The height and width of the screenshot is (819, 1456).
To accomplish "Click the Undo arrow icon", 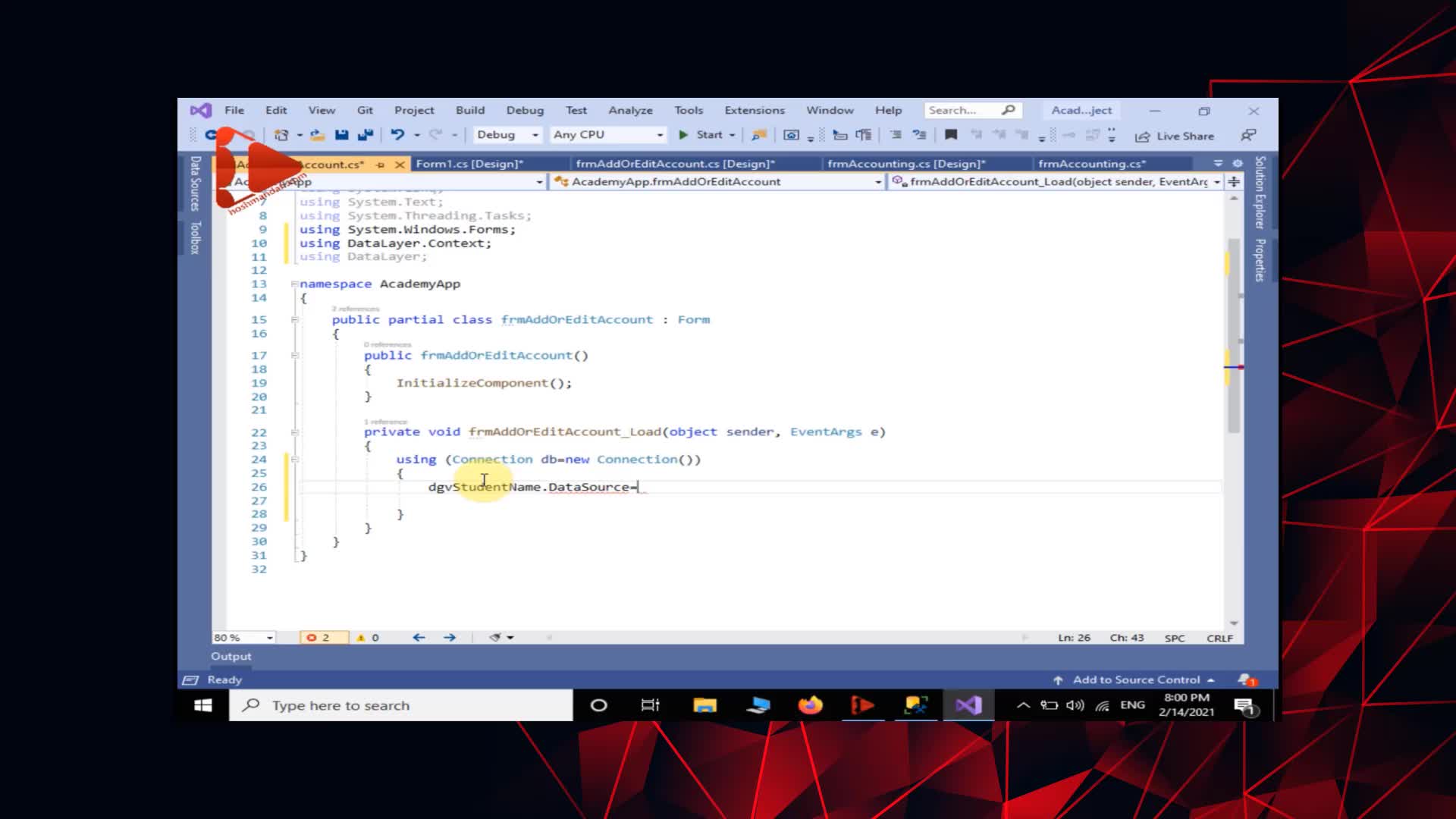I will [397, 135].
